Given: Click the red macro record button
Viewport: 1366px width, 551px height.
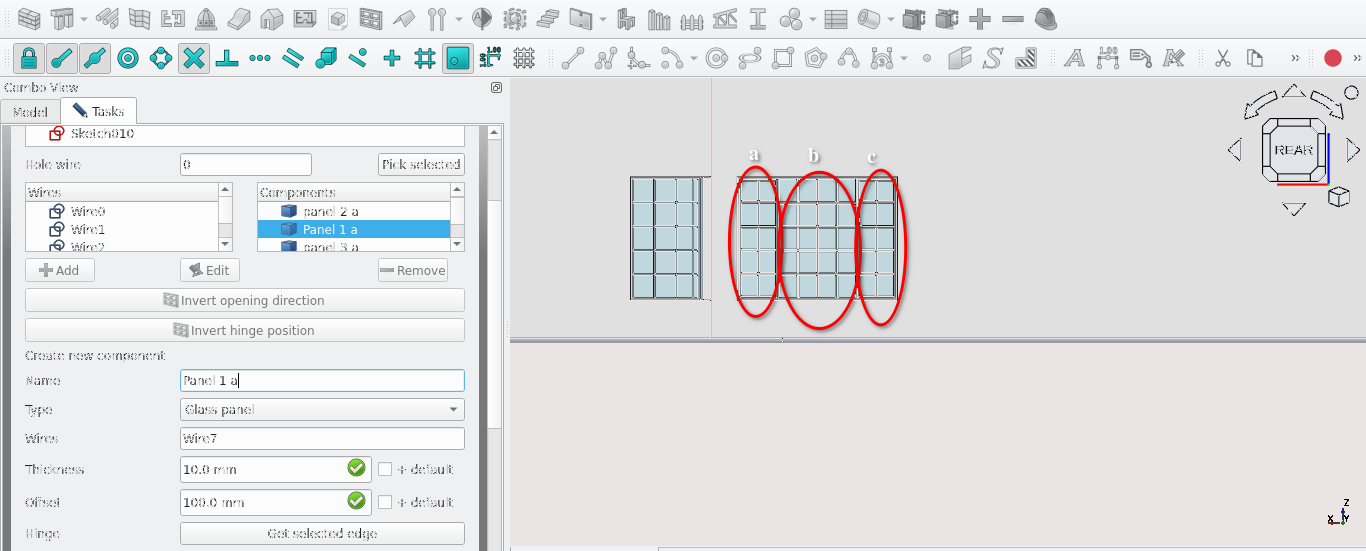Looking at the screenshot, I should (1332, 58).
